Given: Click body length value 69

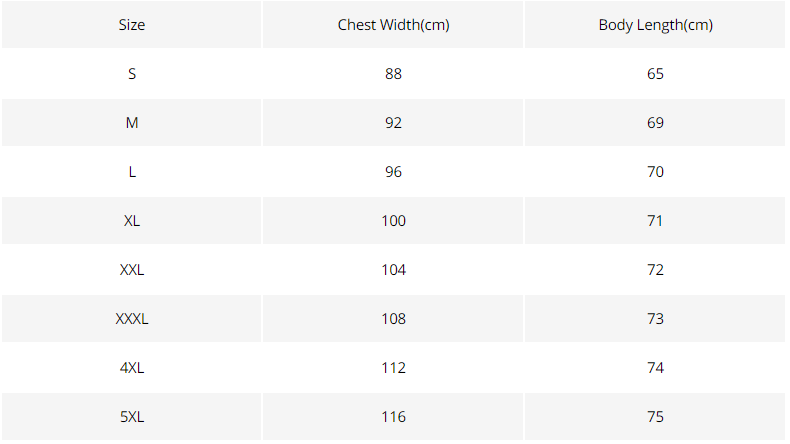Looking at the screenshot, I should [655, 122].
